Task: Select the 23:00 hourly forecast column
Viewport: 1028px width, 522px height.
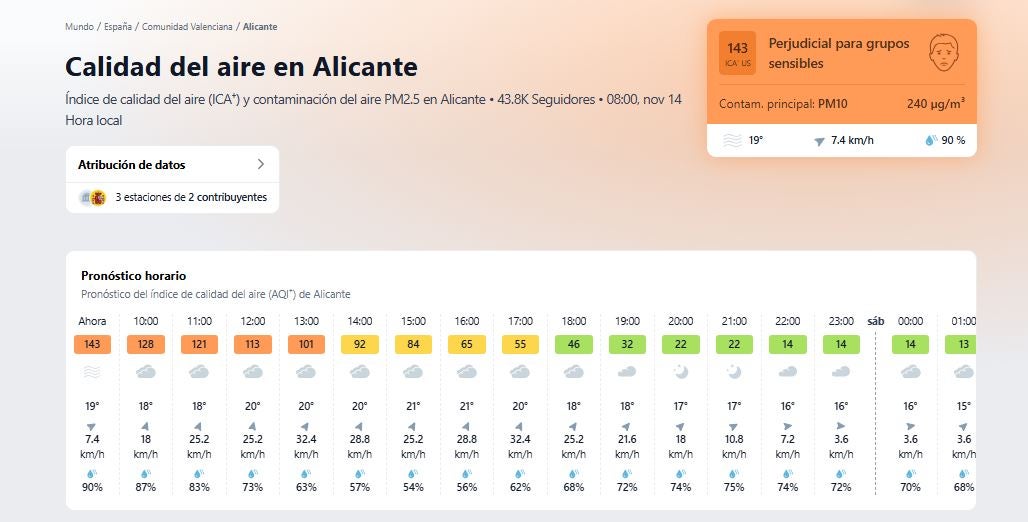Action: [x=841, y=405]
